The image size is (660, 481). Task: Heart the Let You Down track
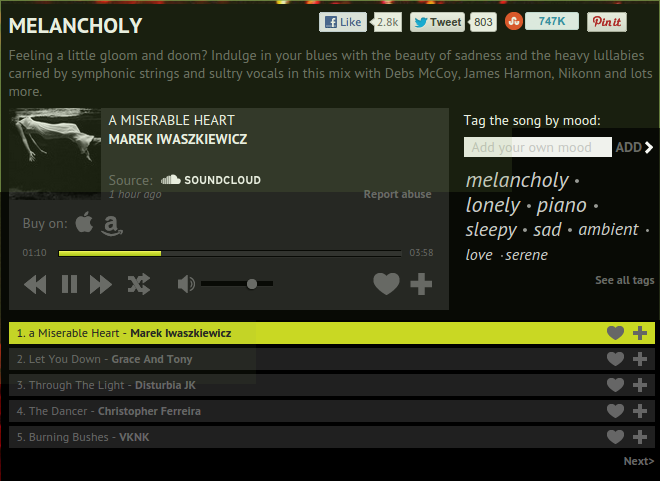615,359
